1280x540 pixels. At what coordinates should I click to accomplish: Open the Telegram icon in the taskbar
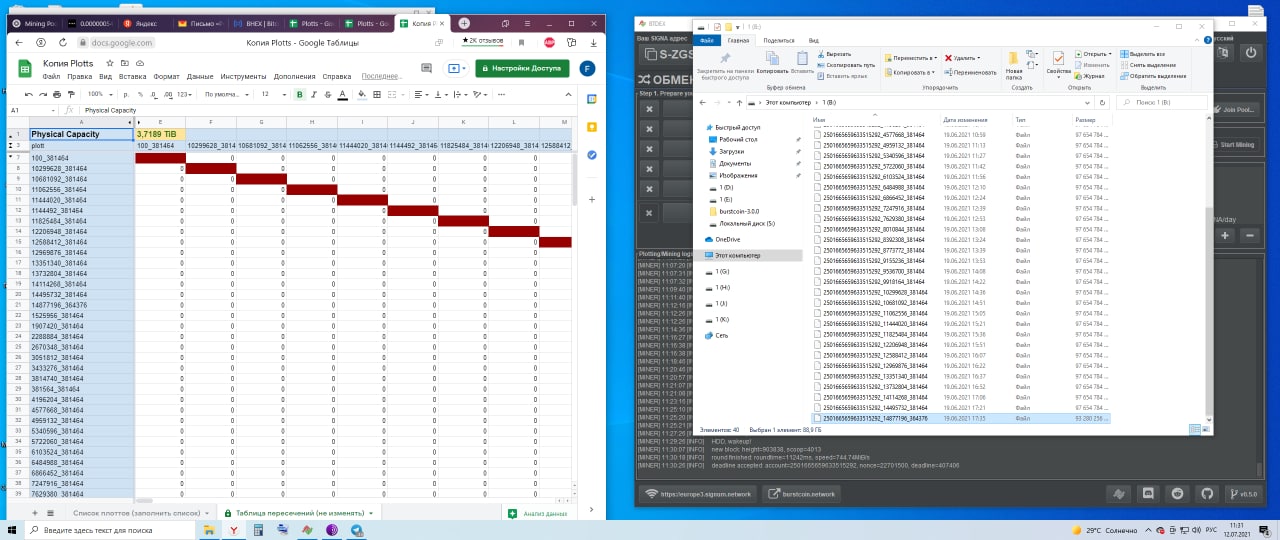(357, 530)
